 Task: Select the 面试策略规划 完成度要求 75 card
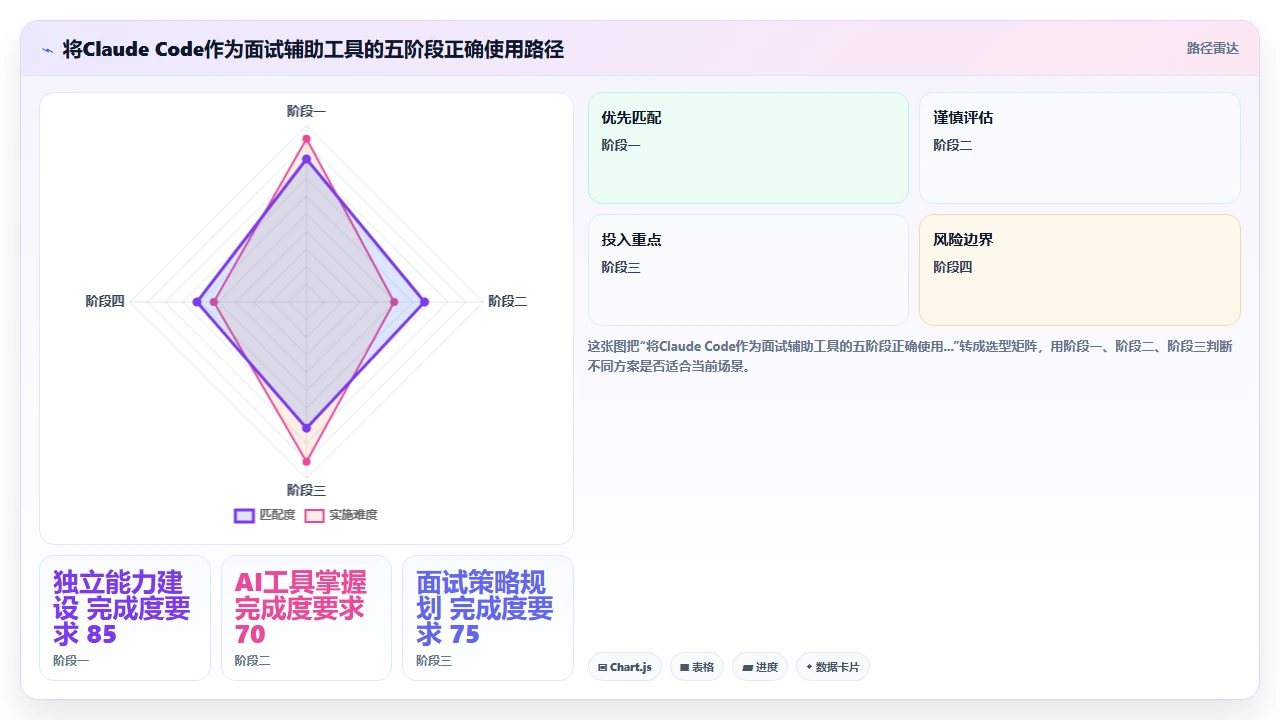pyautogui.click(x=488, y=618)
